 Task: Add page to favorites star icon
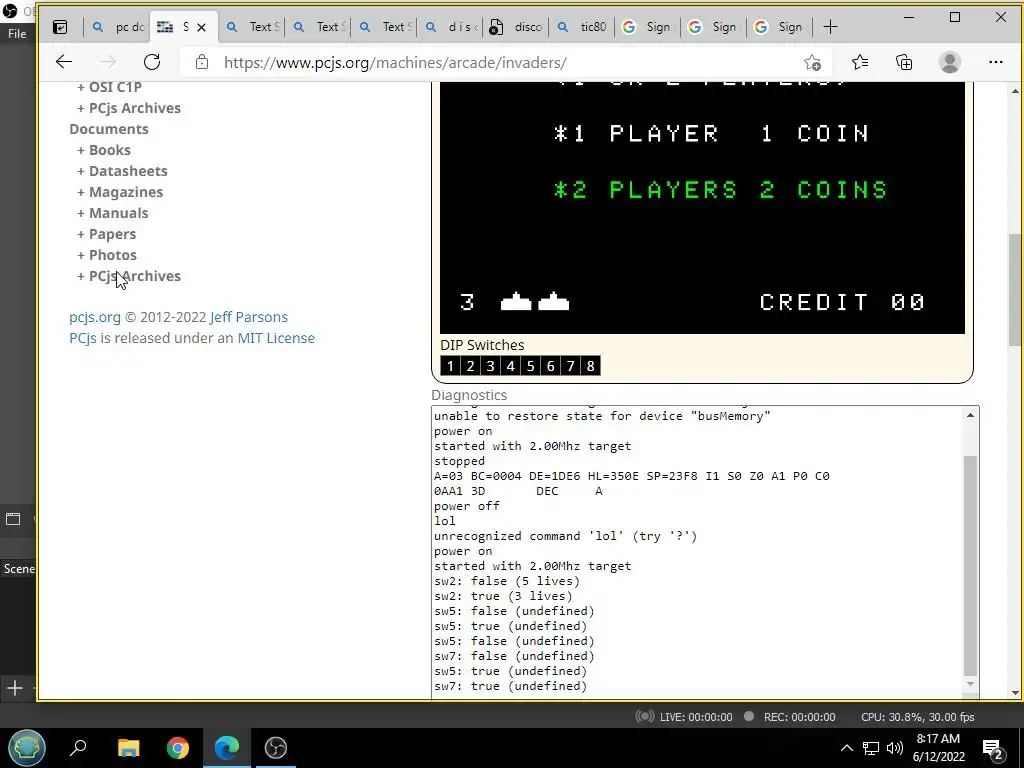(812, 62)
